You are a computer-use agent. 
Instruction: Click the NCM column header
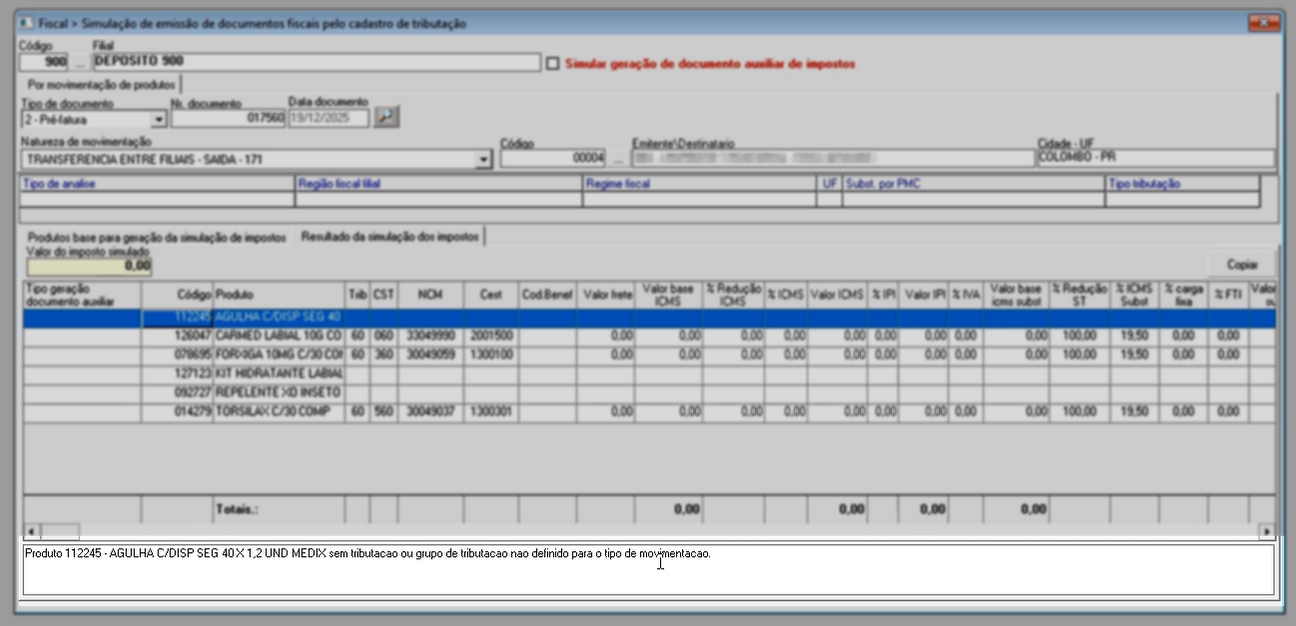[x=430, y=295]
